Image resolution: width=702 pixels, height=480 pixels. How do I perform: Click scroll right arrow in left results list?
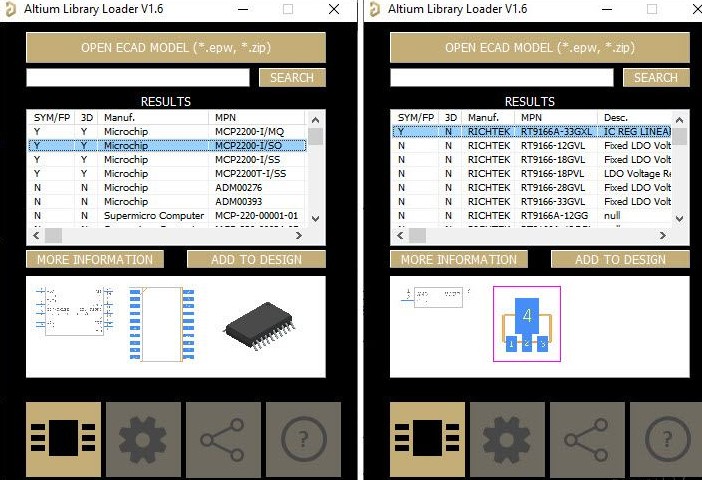(x=299, y=235)
